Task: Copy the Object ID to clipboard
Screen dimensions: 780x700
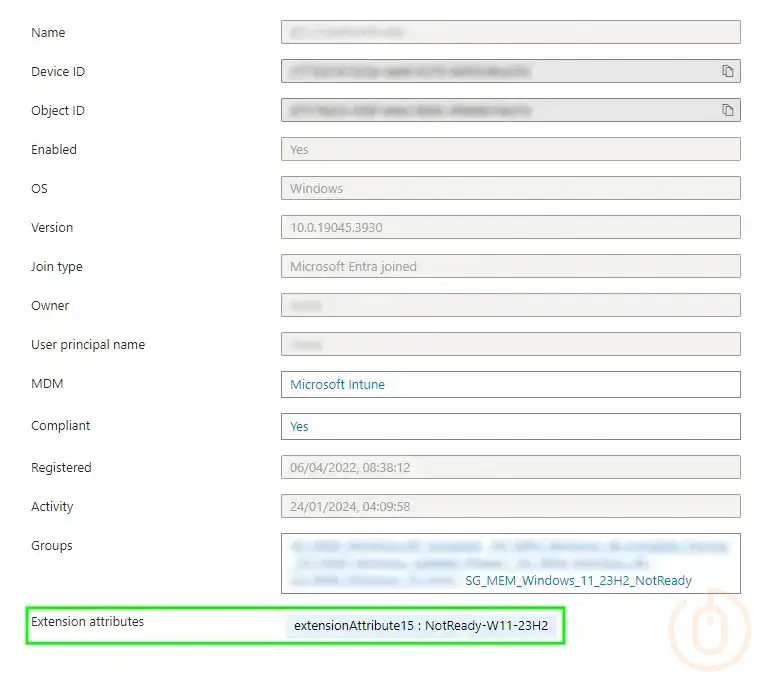Action: coord(728,110)
